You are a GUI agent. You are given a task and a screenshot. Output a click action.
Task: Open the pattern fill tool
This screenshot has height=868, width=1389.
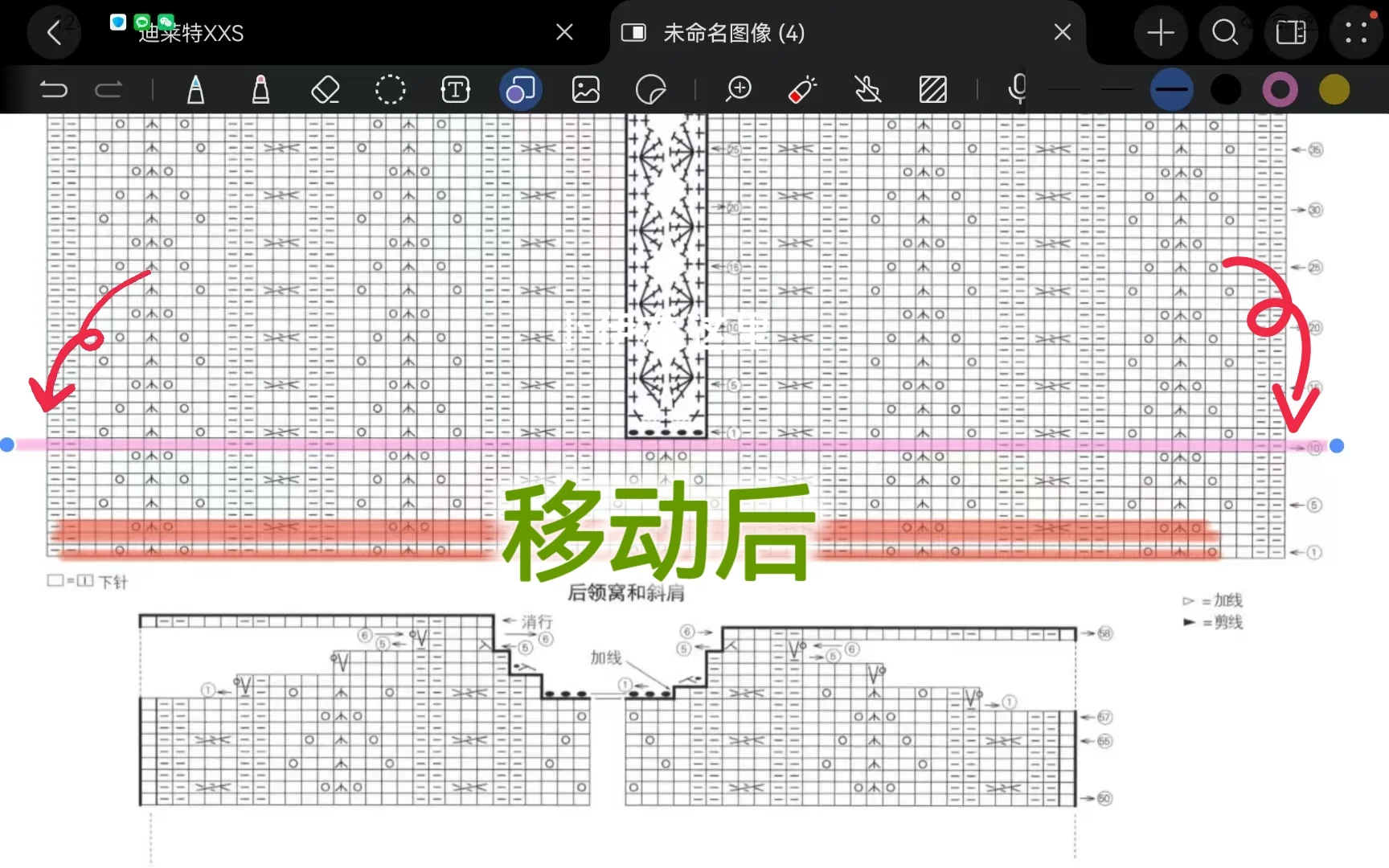932,90
